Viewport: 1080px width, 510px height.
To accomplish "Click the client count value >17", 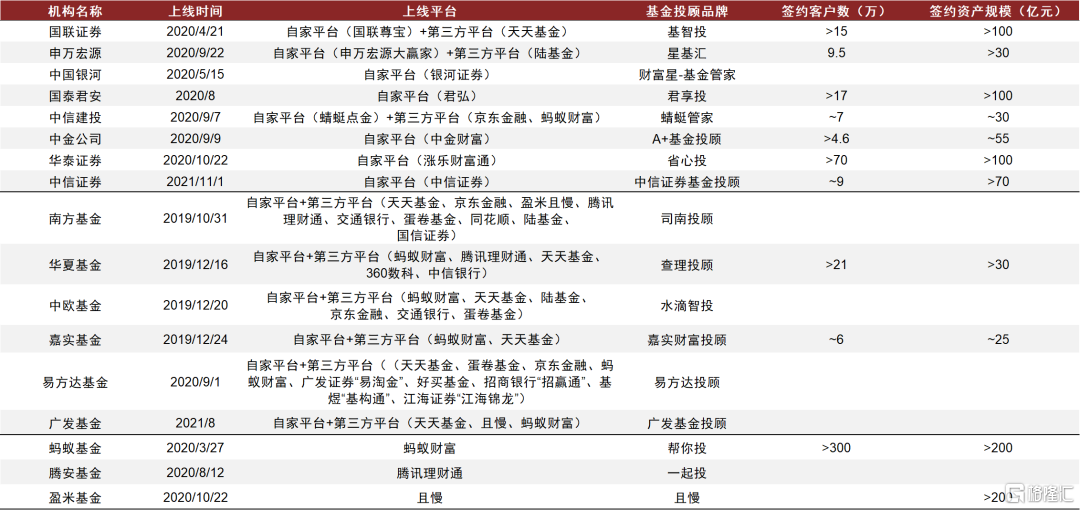I will point(836,96).
